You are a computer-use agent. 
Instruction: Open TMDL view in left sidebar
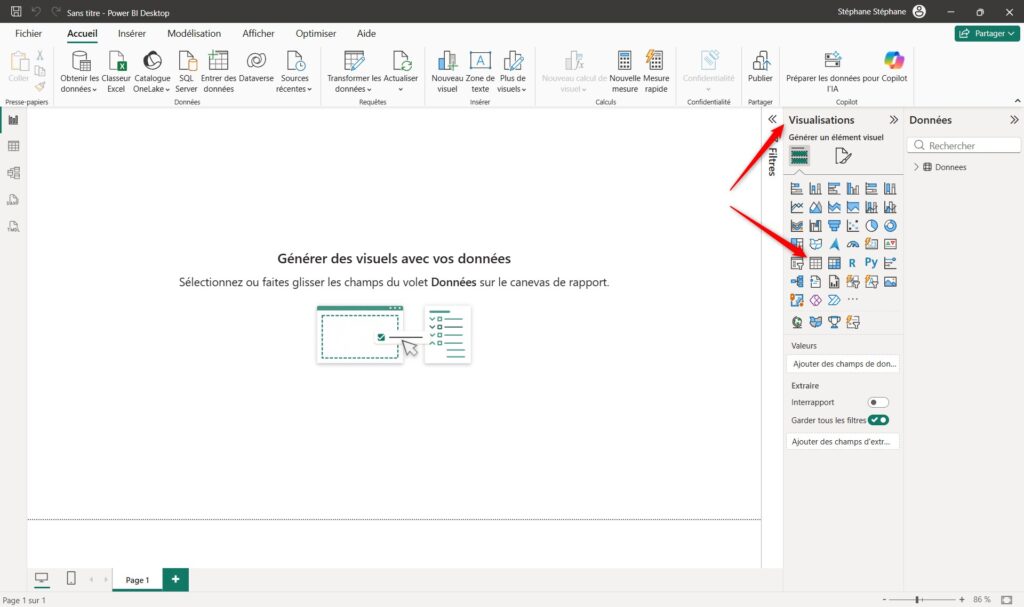(13, 227)
